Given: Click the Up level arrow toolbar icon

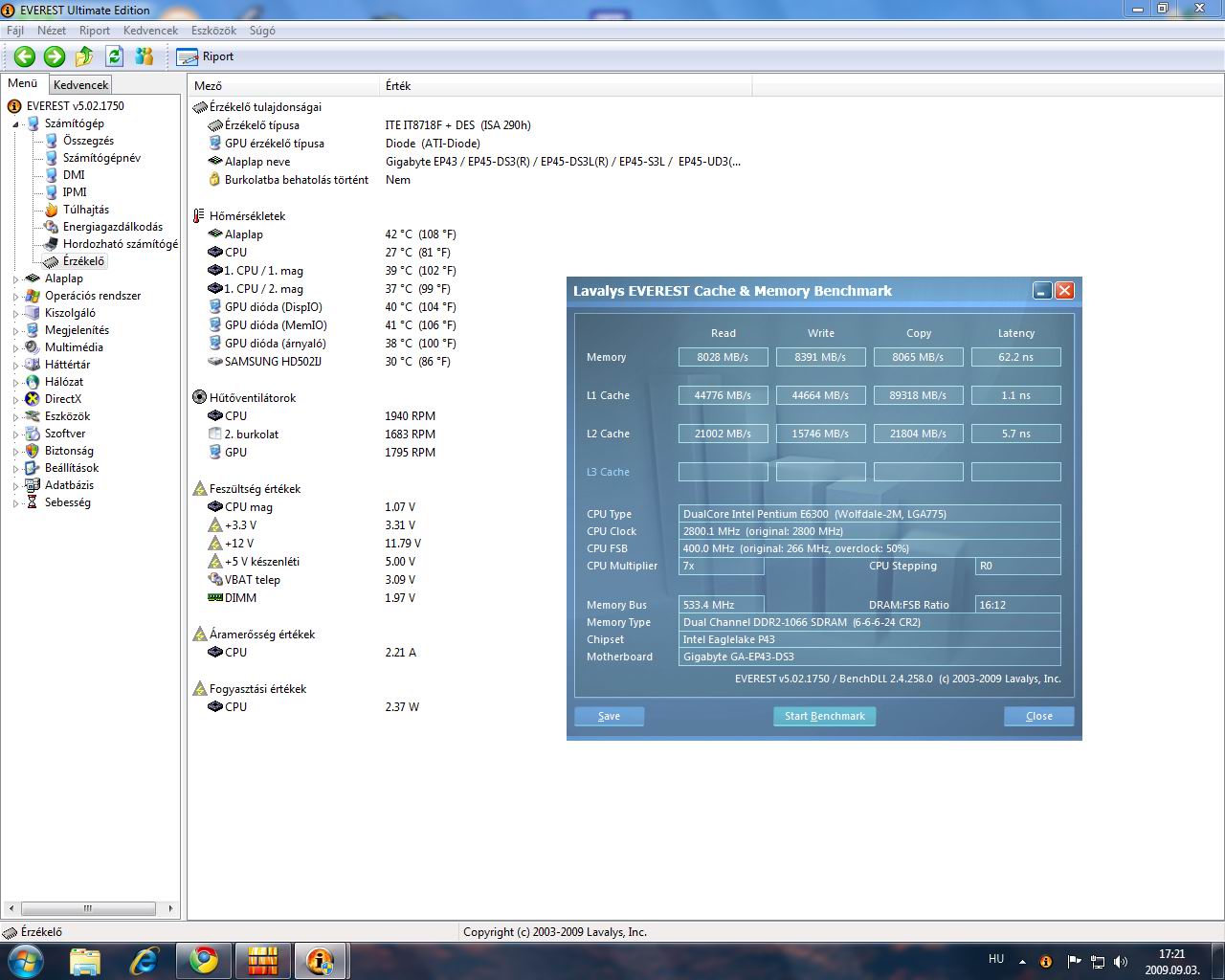Looking at the screenshot, I should 84,56.
